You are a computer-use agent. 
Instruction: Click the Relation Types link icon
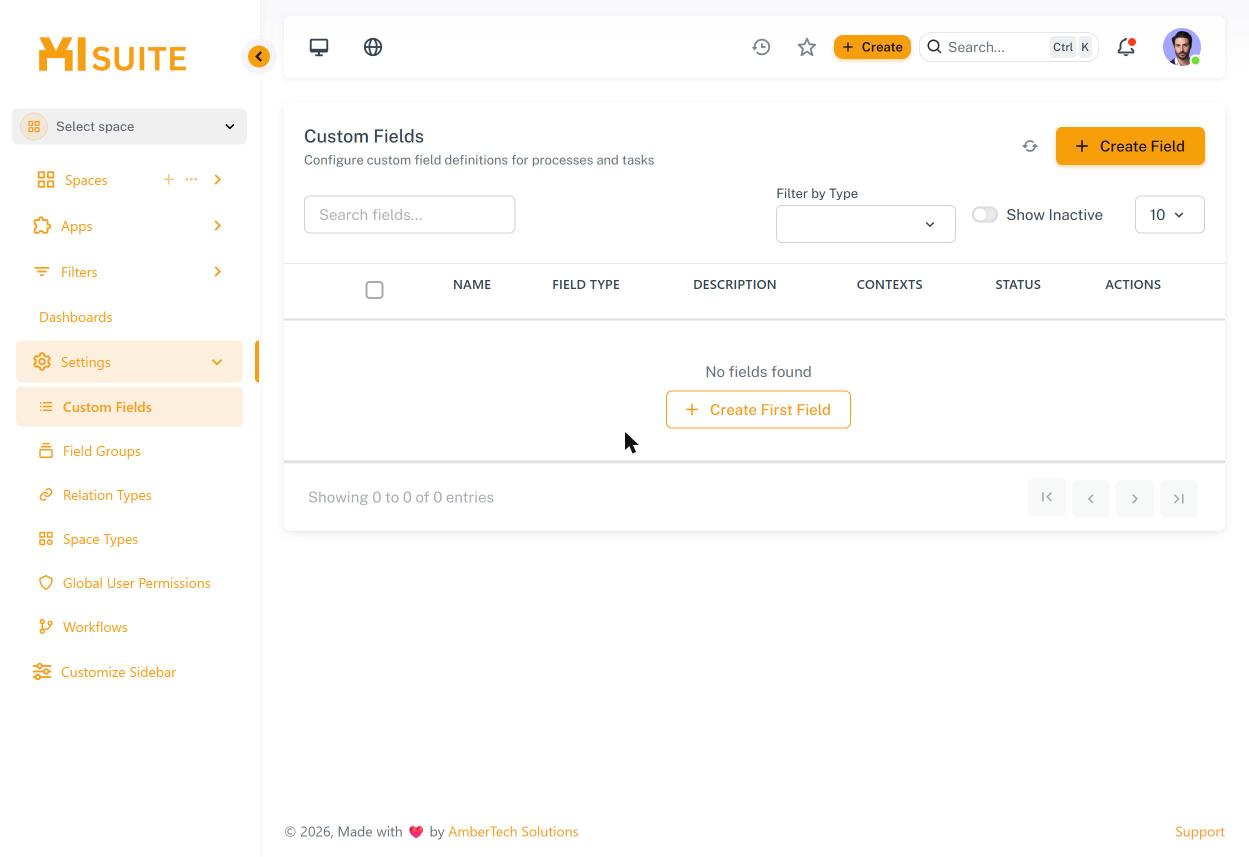click(46, 495)
